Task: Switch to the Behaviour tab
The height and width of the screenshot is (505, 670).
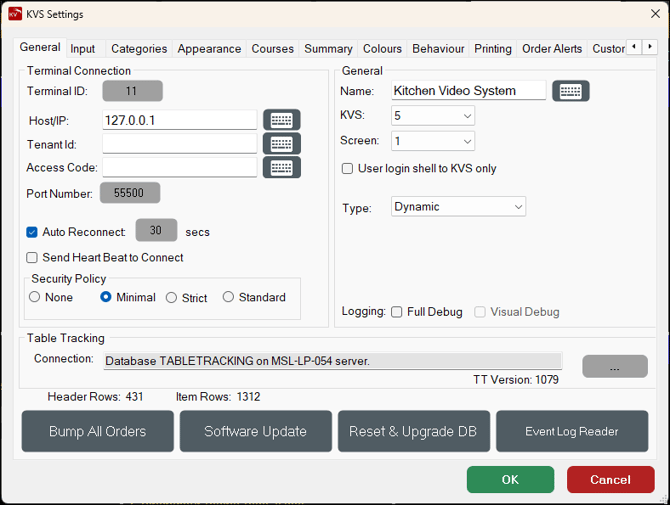Action: pyautogui.click(x=438, y=49)
